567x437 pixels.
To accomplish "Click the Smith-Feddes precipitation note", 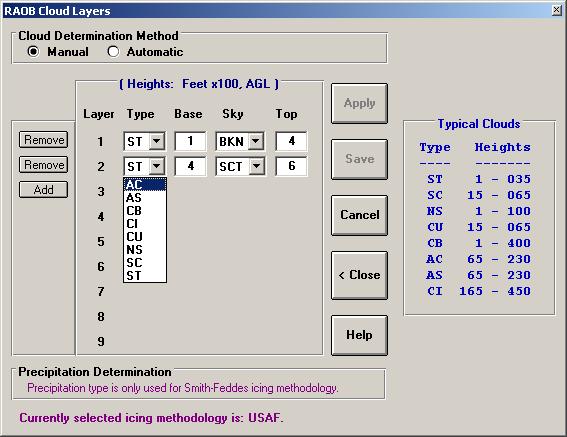I will click(183, 388).
